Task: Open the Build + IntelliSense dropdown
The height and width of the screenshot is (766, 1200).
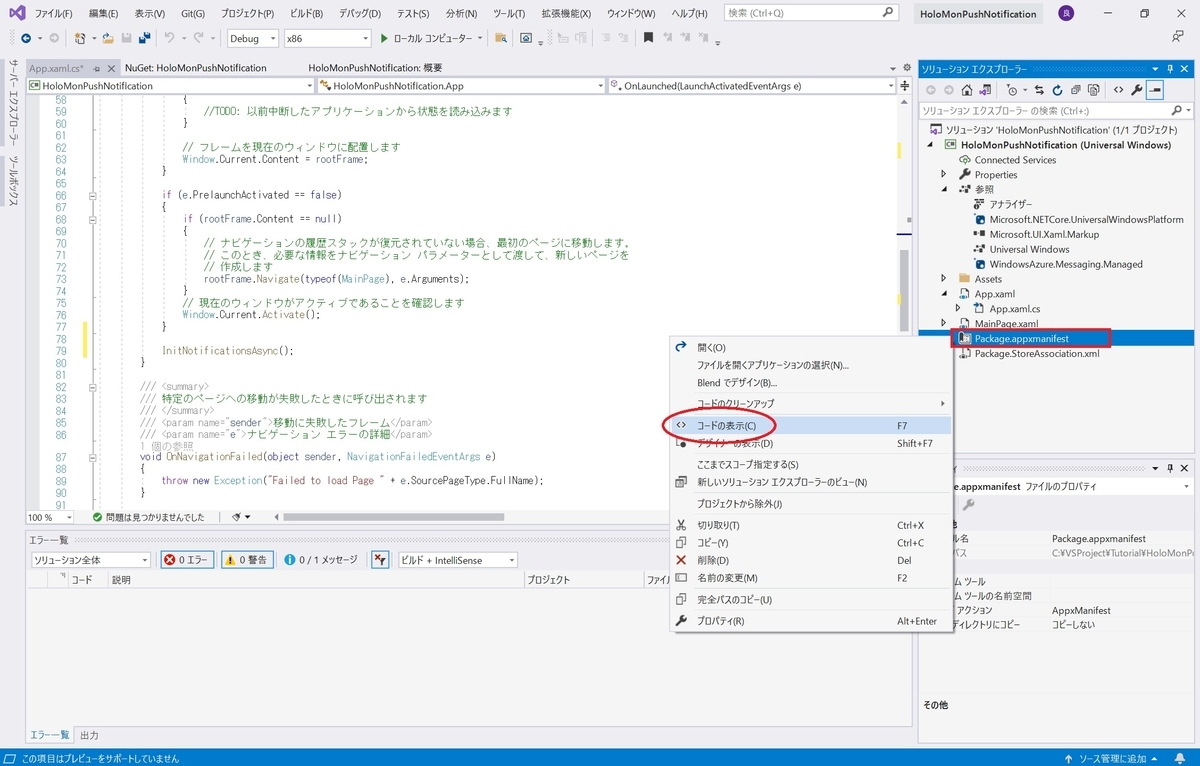Action: [x=457, y=560]
